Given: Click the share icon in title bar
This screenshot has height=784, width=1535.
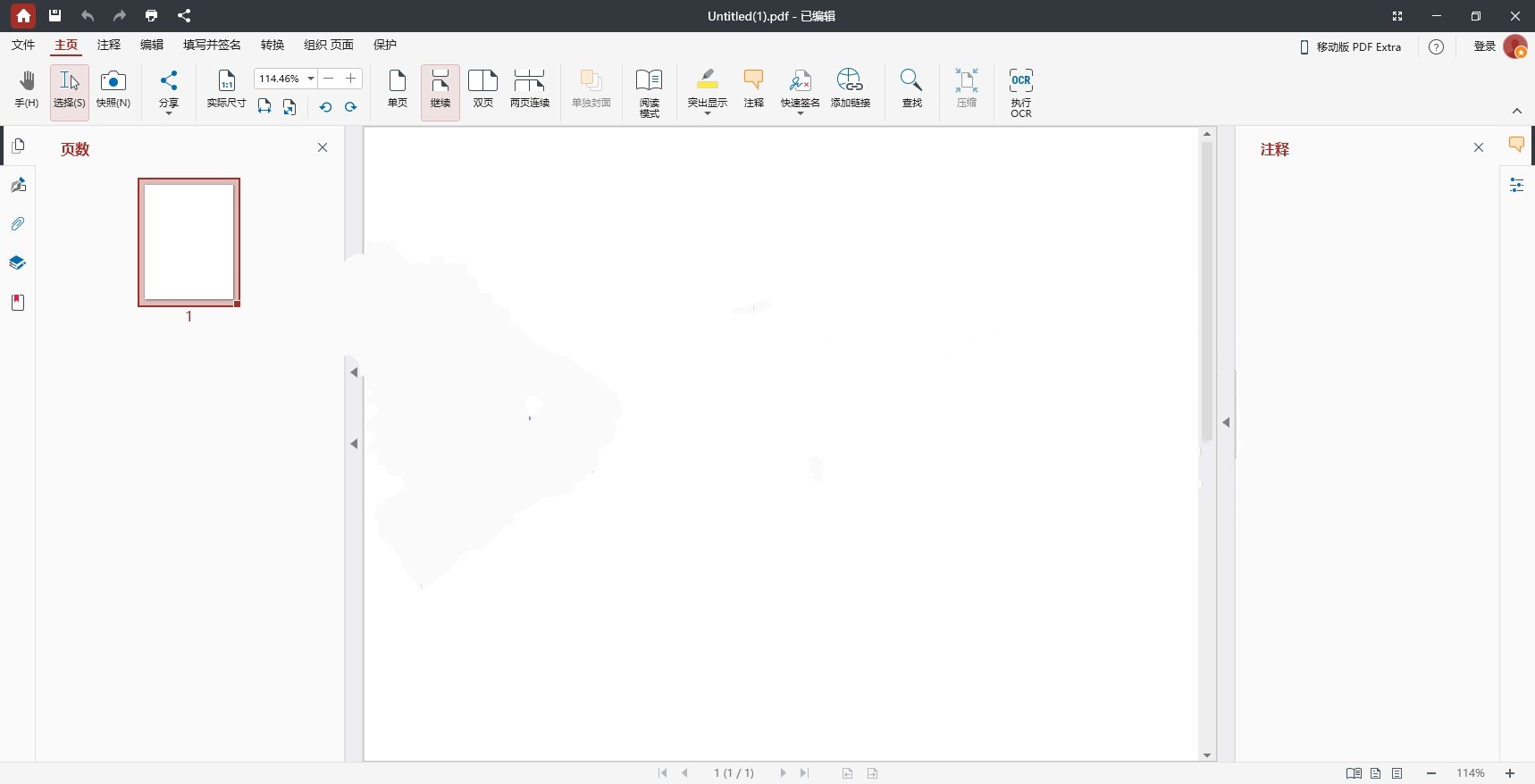Looking at the screenshot, I should tap(184, 15).
